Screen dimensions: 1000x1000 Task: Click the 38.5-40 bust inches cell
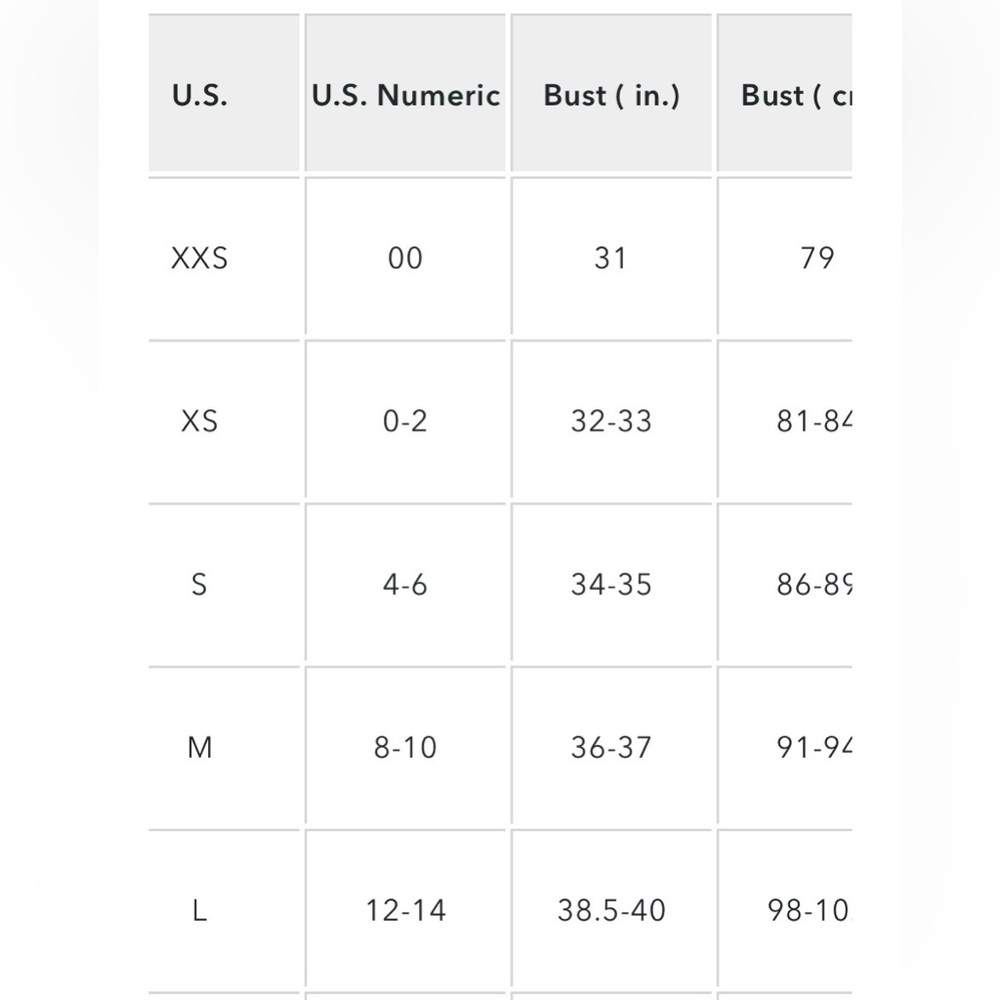pyautogui.click(x=611, y=909)
